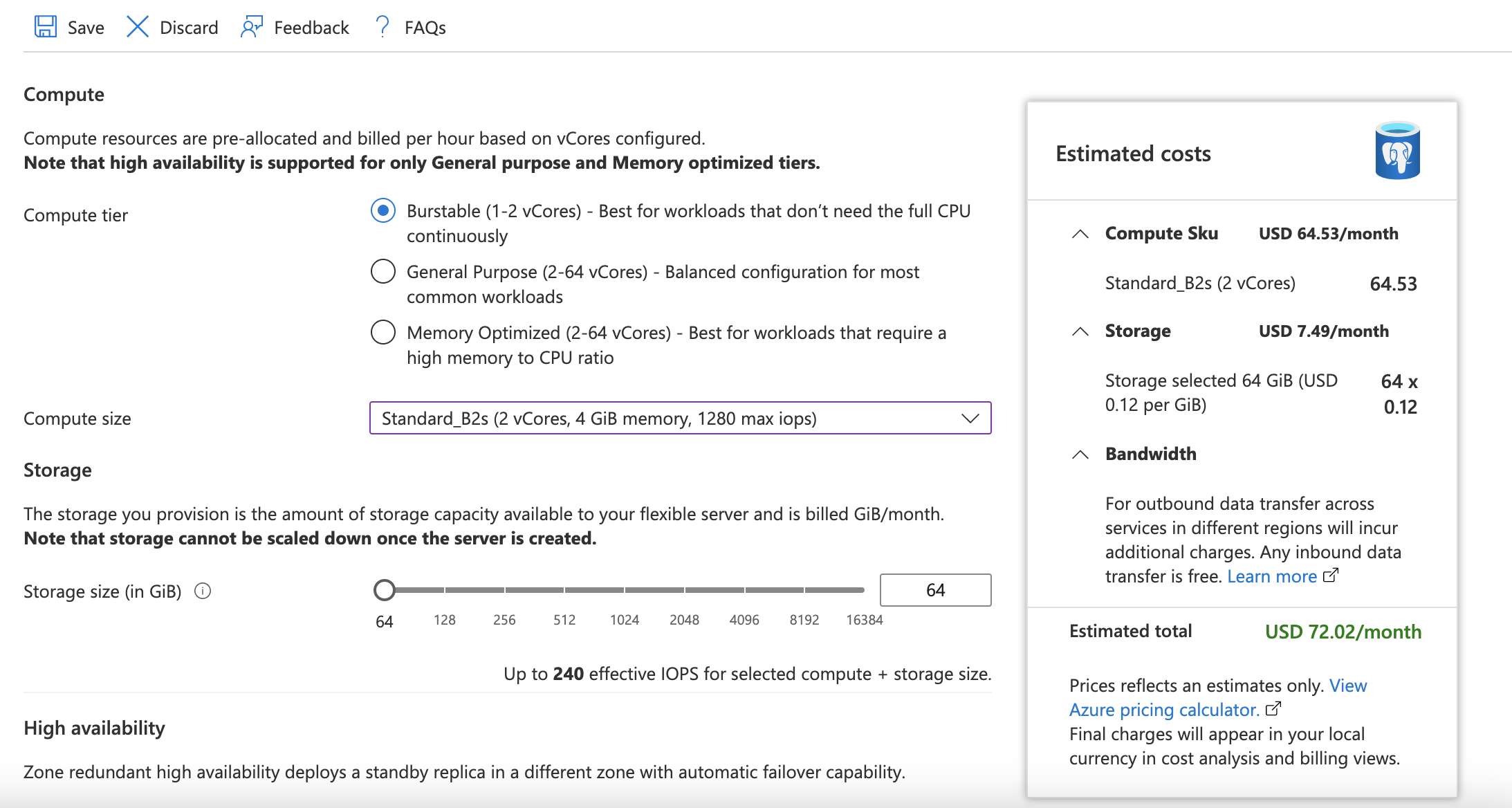
Task: Select General Purpose compute tier
Action: (x=383, y=271)
